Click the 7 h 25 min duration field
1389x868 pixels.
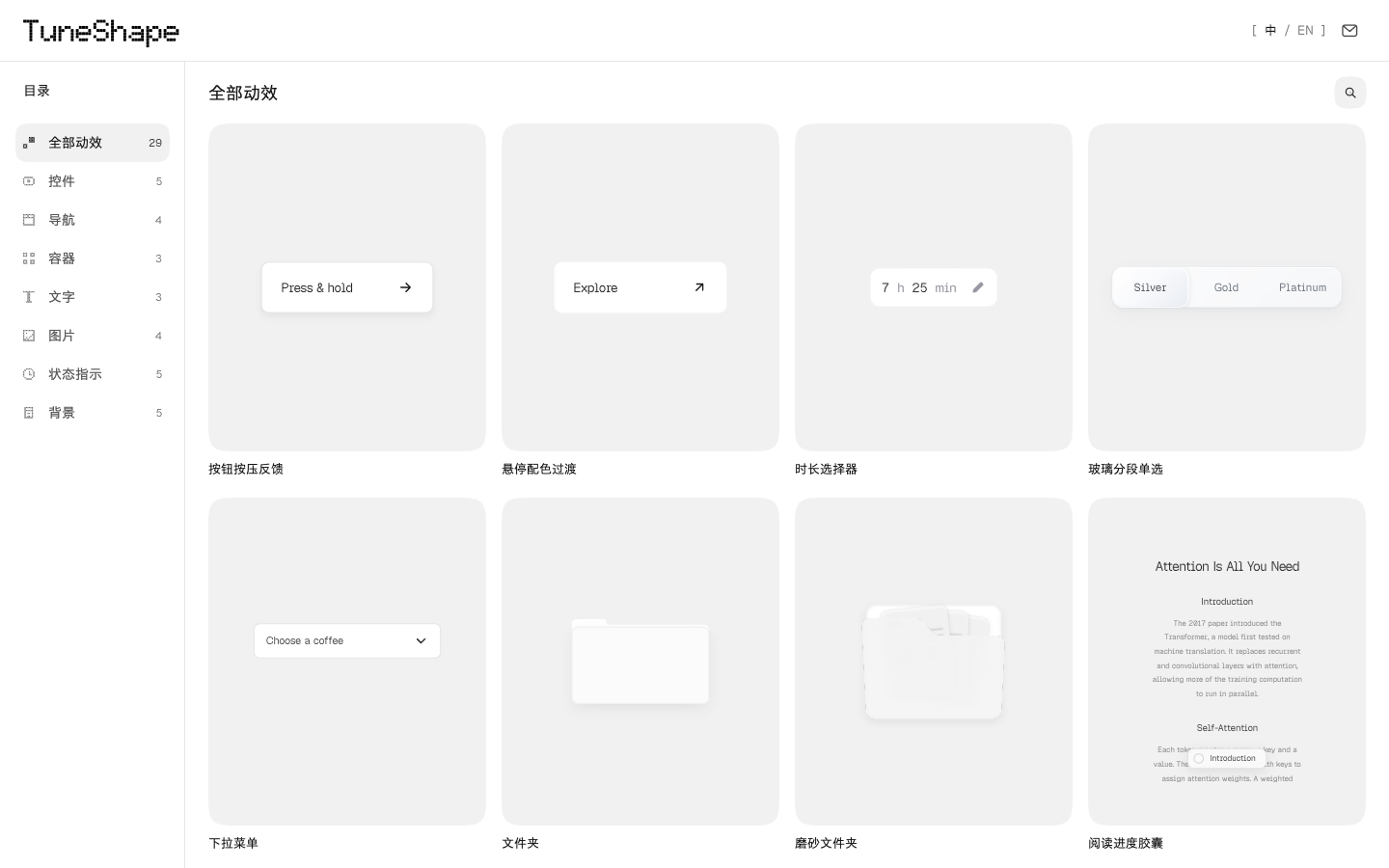[934, 287]
